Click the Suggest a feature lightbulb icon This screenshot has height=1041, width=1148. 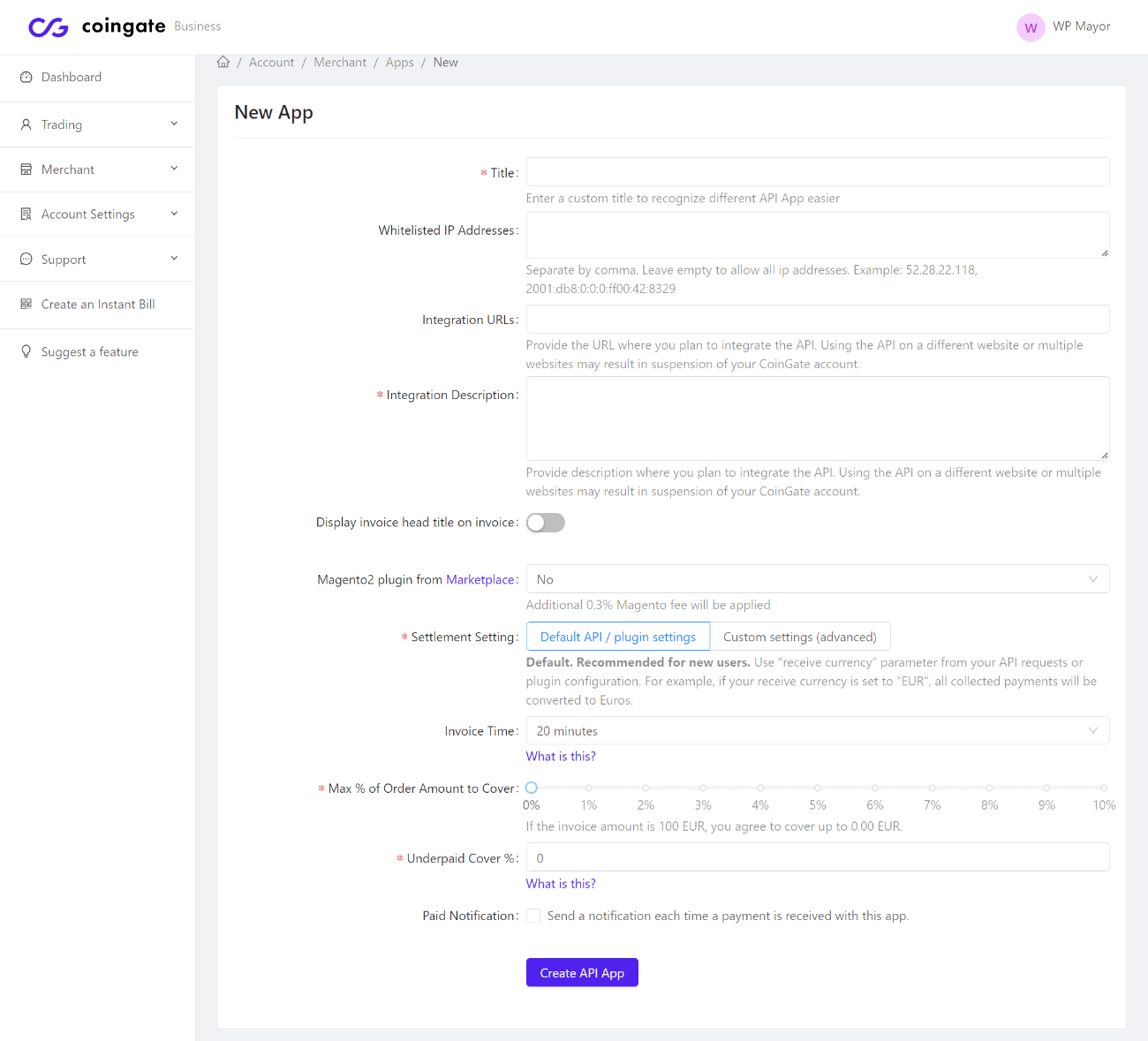(x=26, y=351)
